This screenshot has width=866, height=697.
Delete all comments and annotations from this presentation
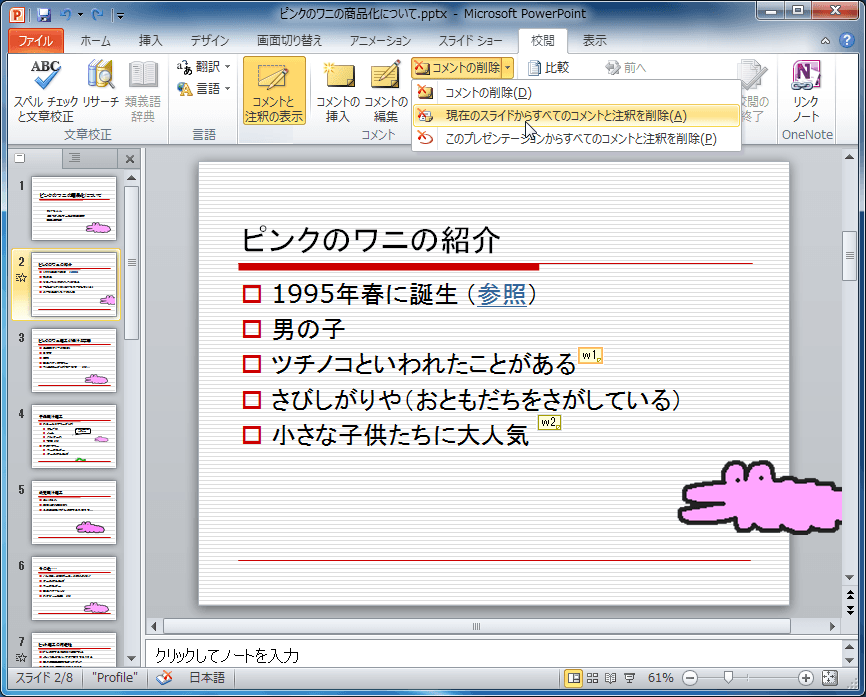(576, 138)
